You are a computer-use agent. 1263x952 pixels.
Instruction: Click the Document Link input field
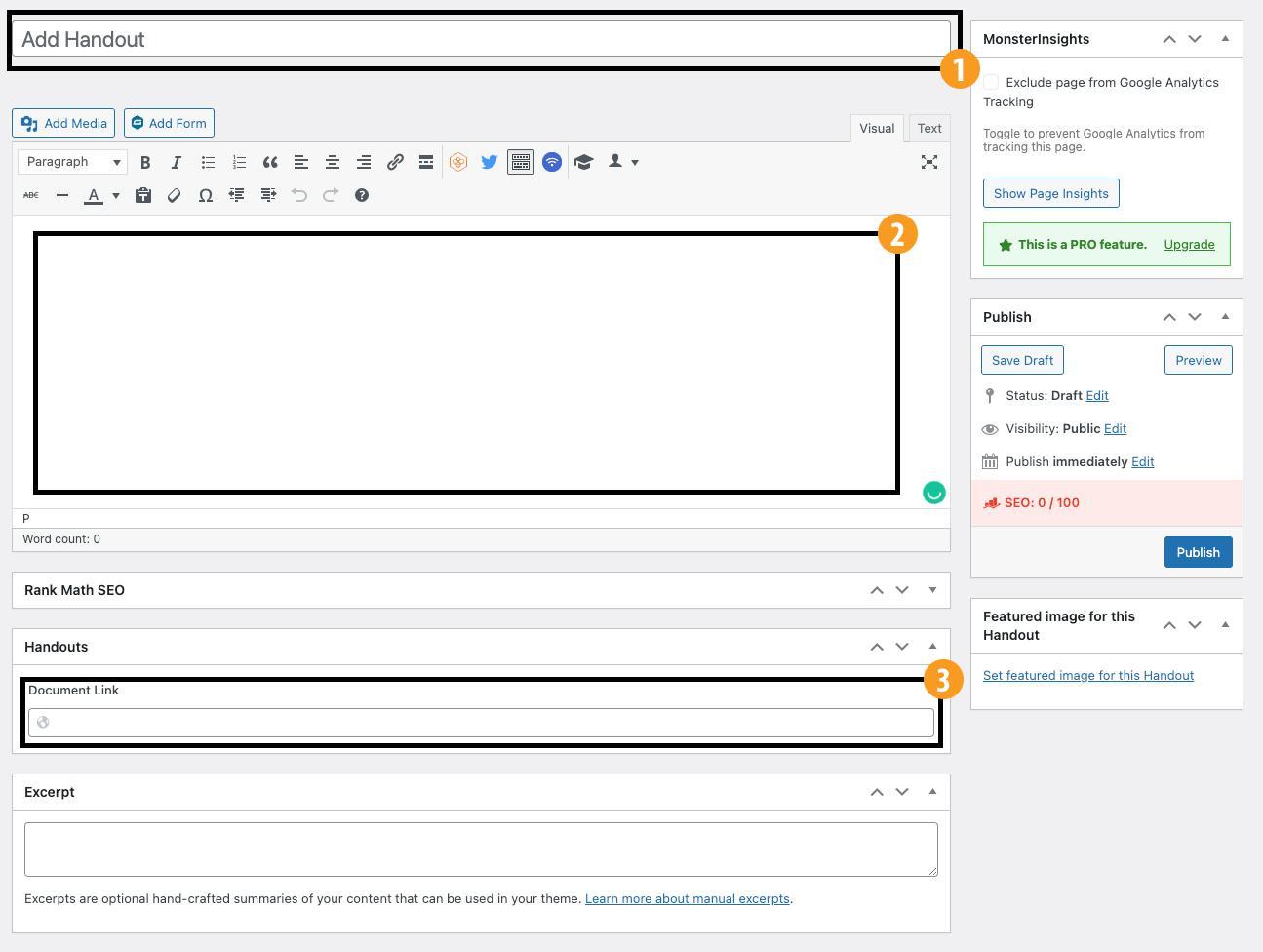click(481, 723)
